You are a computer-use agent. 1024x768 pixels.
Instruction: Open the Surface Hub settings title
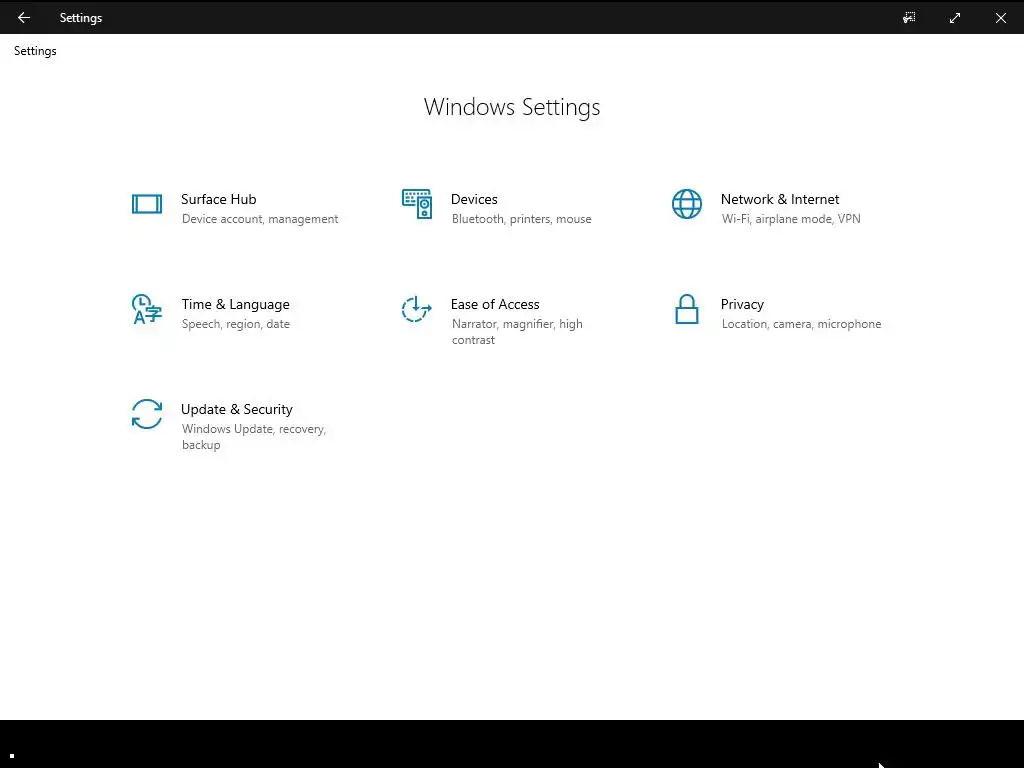point(219,199)
